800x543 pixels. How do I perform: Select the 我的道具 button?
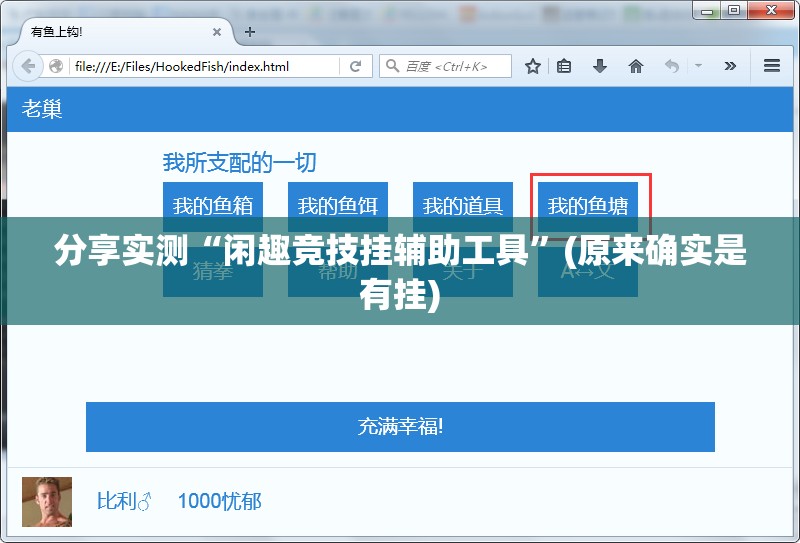tap(463, 204)
